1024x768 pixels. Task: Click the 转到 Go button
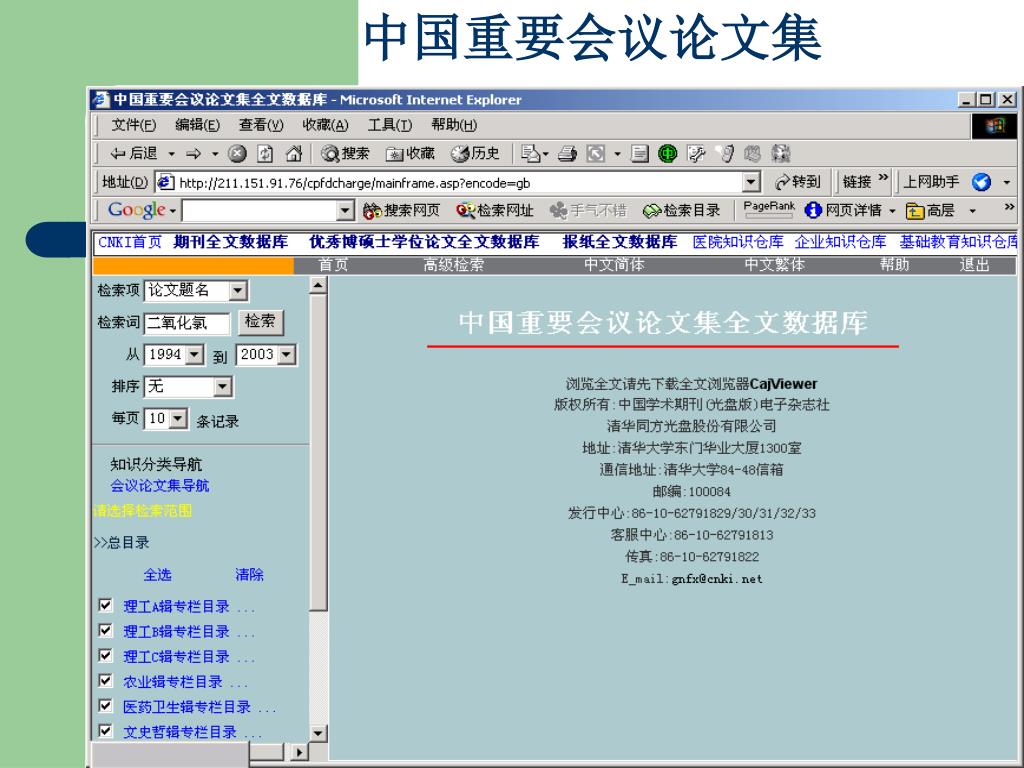coord(797,182)
